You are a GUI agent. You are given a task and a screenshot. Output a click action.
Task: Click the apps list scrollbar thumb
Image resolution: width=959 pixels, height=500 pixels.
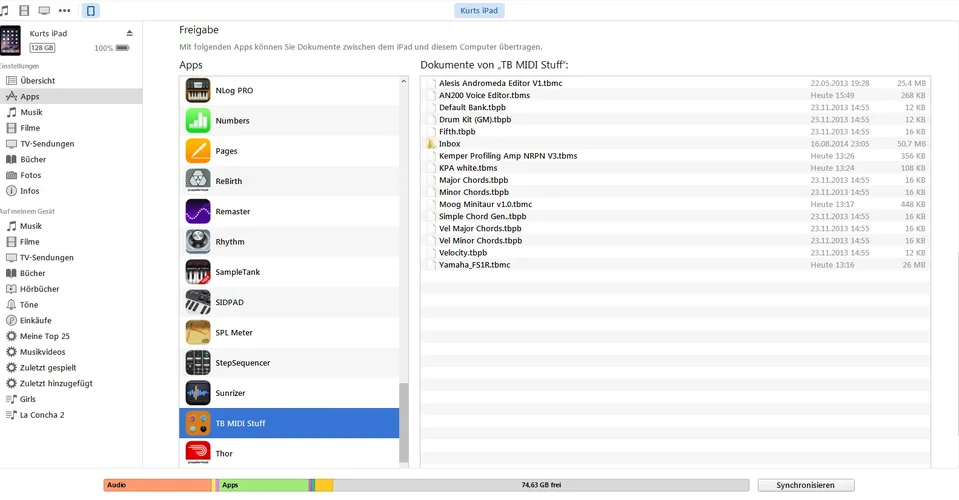(404, 423)
